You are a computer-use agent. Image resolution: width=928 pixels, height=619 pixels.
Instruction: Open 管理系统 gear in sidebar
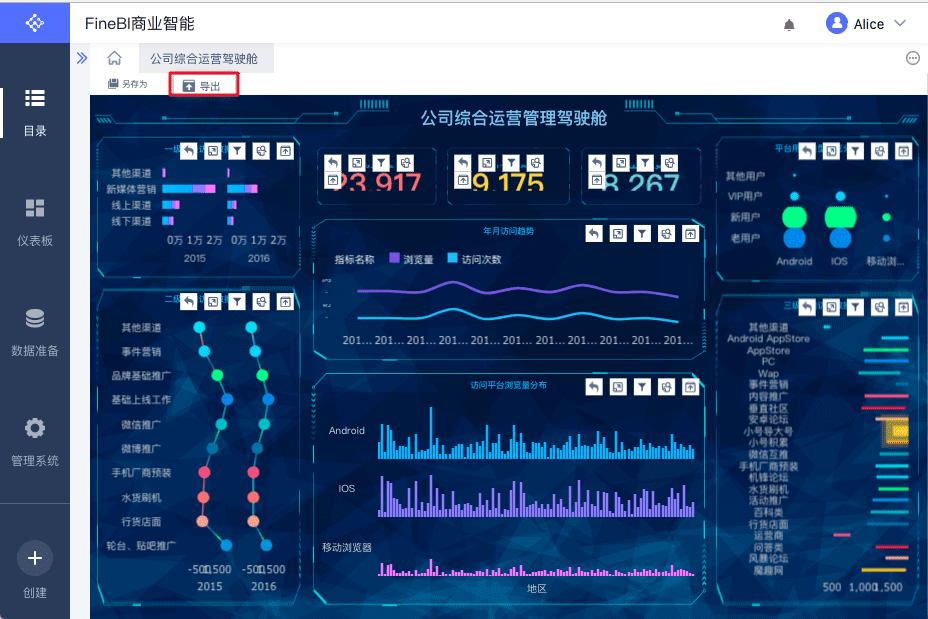click(35, 443)
